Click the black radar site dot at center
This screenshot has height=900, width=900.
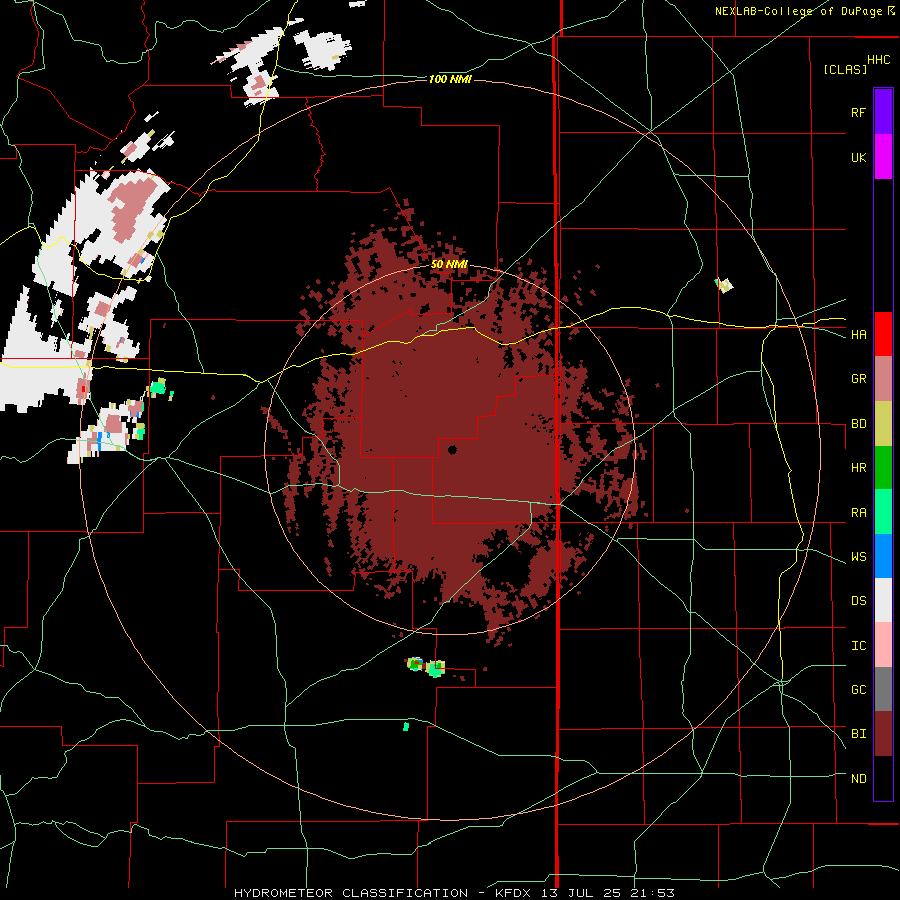click(x=452, y=450)
